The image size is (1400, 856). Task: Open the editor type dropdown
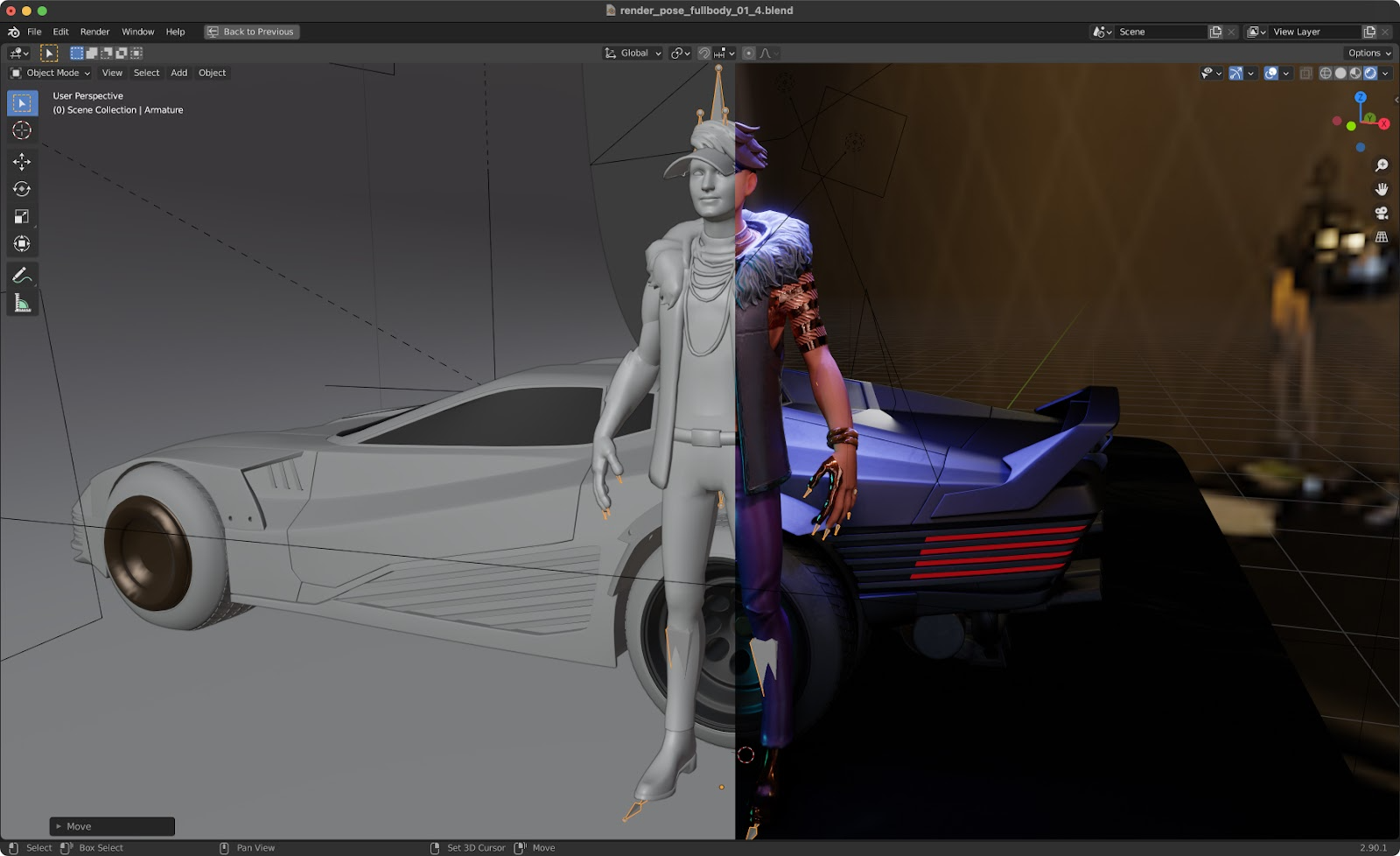(19, 53)
